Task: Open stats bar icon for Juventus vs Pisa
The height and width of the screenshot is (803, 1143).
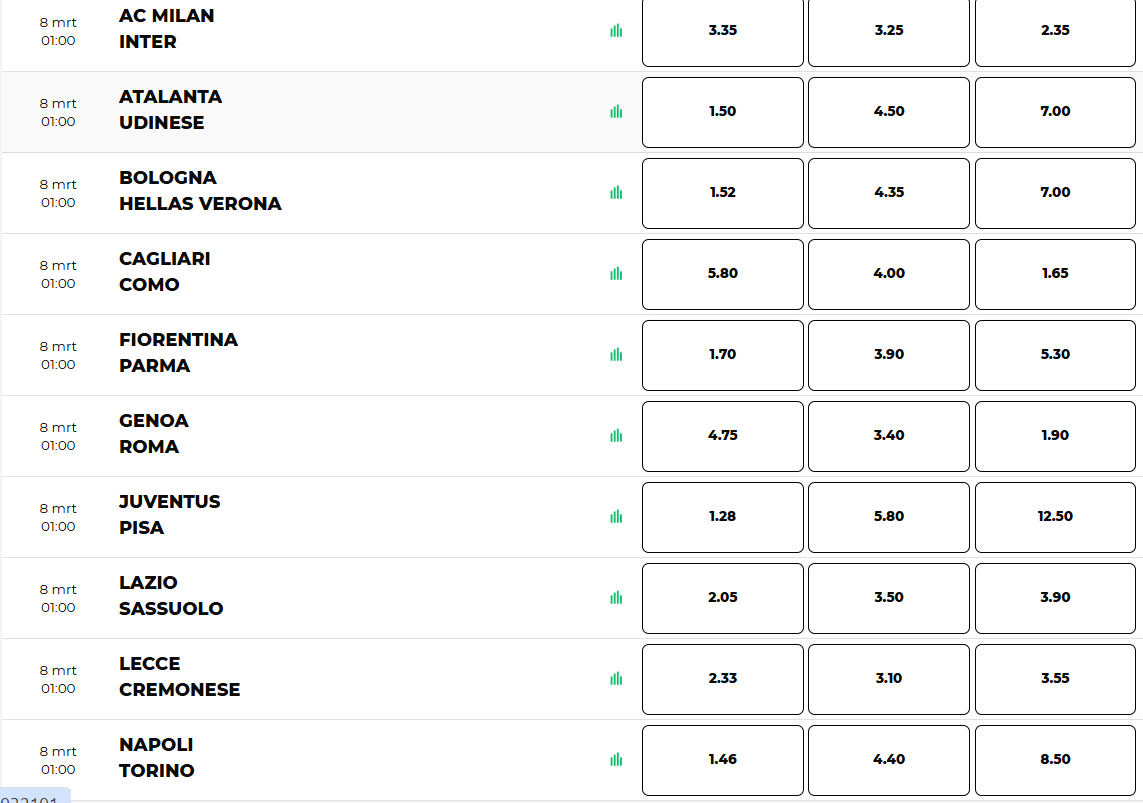Action: click(x=616, y=517)
